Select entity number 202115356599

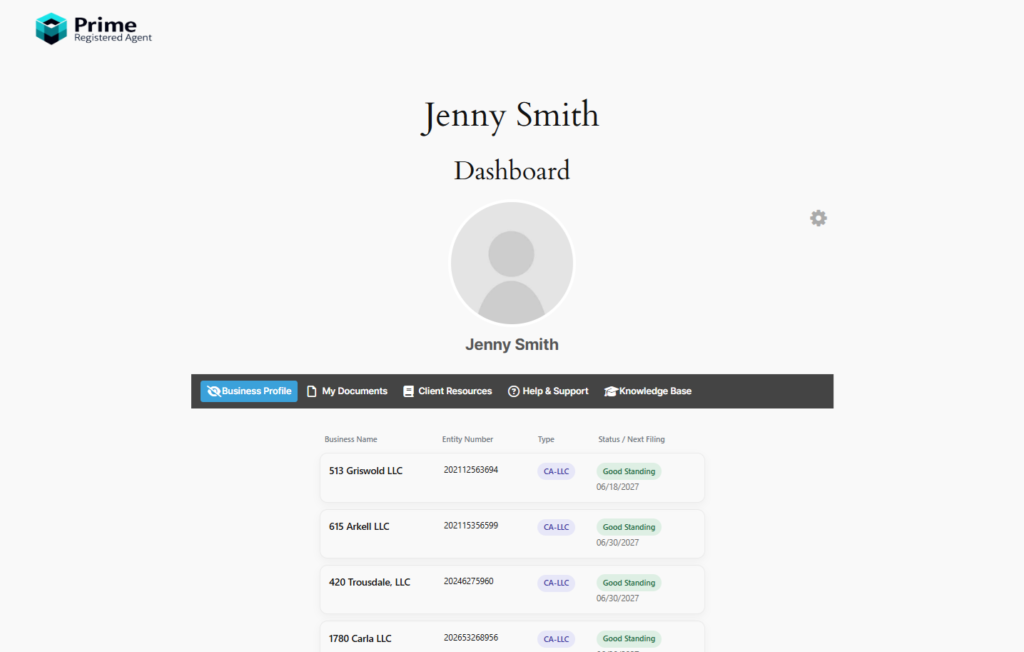tap(471, 525)
